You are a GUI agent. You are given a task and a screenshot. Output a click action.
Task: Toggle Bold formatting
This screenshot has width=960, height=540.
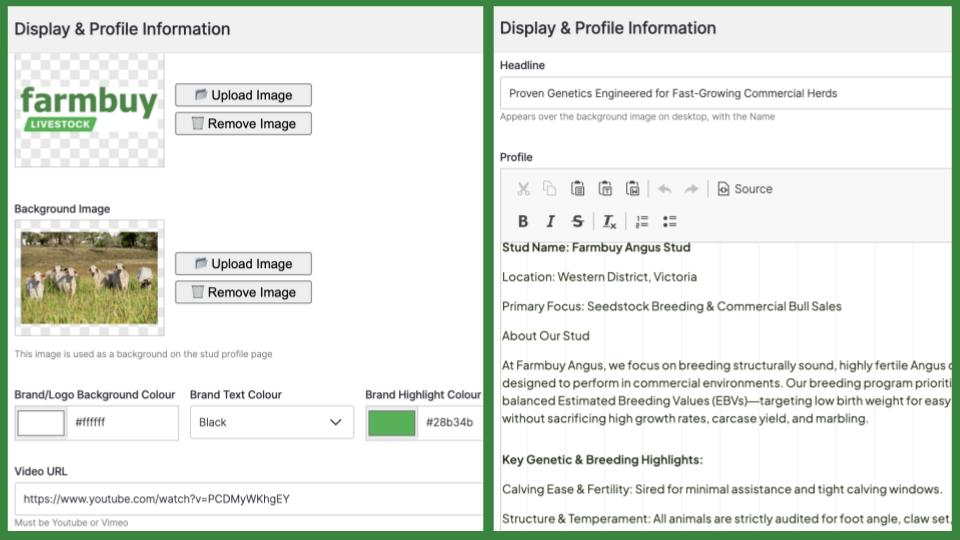tap(523, 221)
